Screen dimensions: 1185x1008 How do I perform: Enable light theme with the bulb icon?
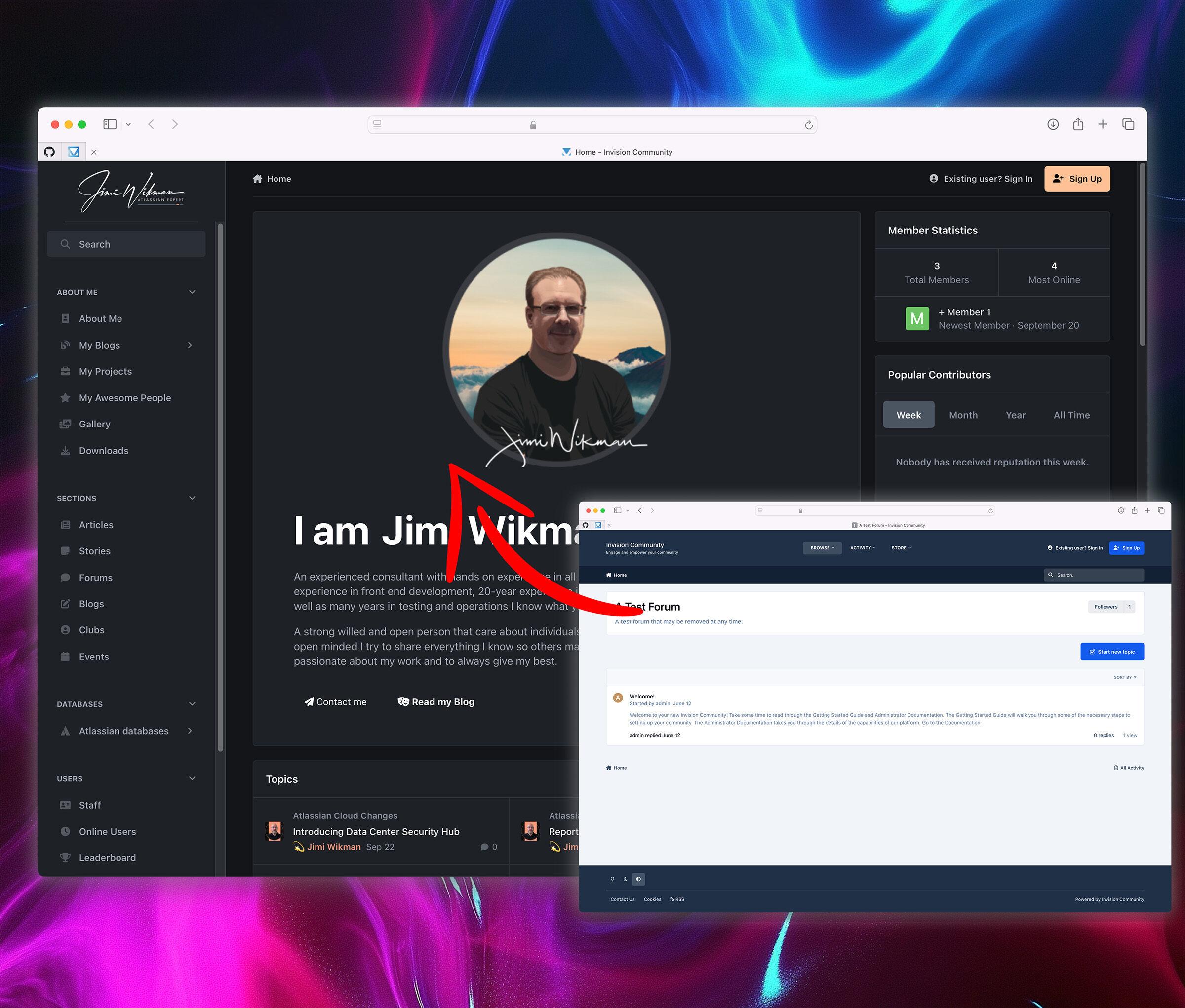tap(612, 879)
